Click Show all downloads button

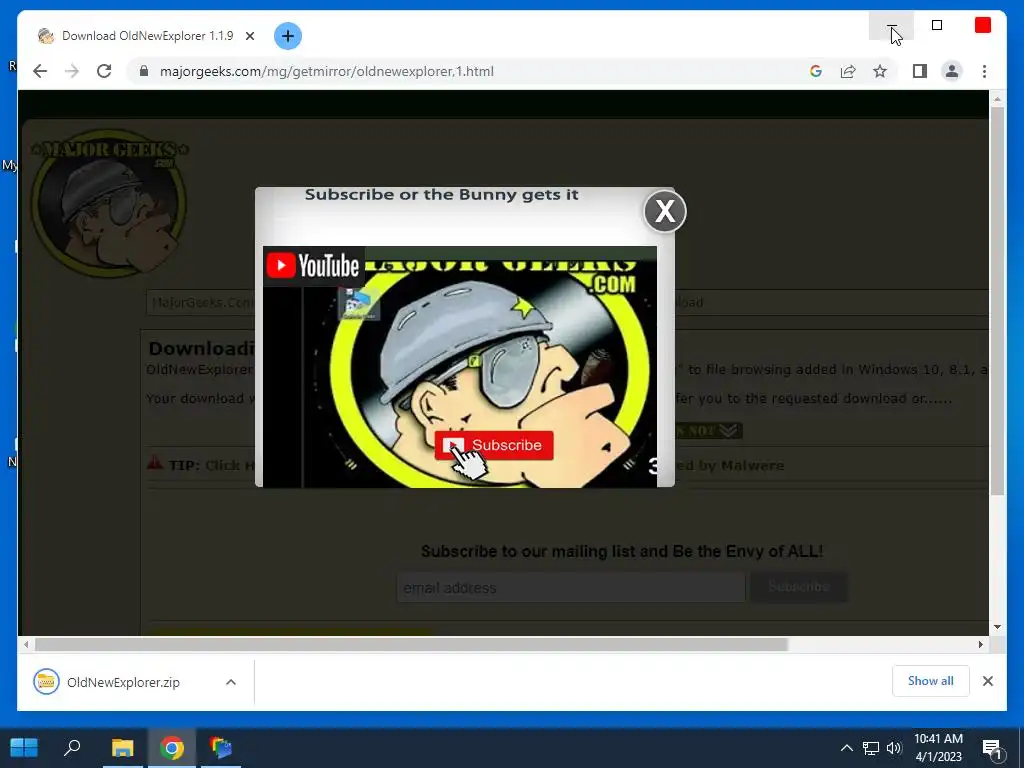click(931, 681)
